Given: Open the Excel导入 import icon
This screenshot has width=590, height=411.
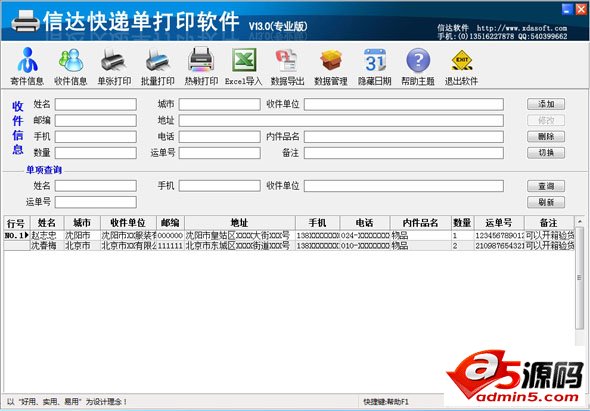Looking at the screenshot, I should 243,67.
